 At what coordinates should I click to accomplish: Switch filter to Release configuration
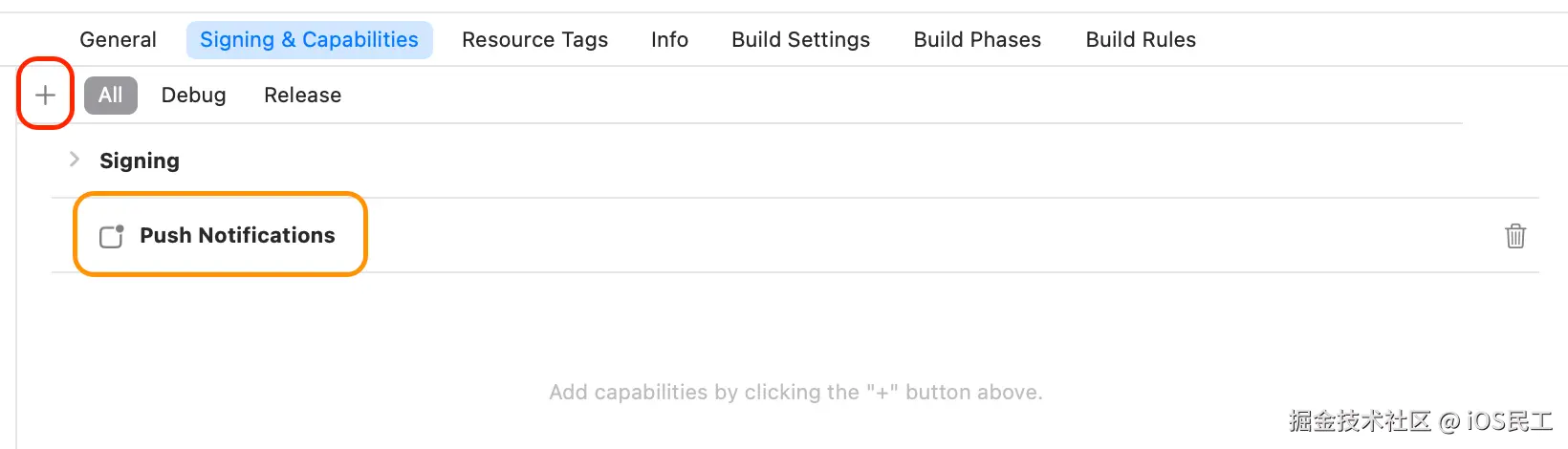coord(302,95)
